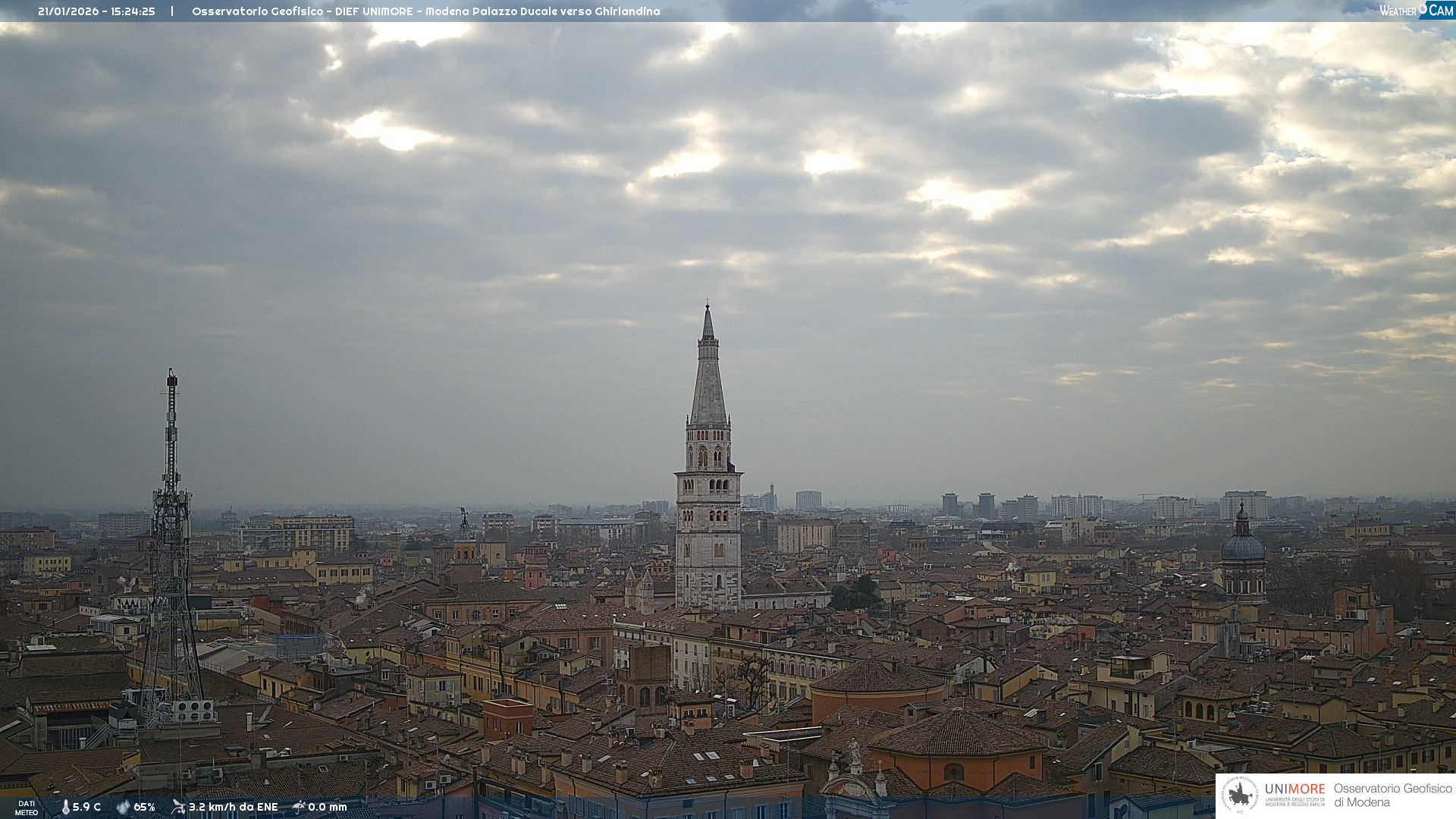Click the 65% humidity value
Viewport: 1456px width, 819px height.
[144, 807]
